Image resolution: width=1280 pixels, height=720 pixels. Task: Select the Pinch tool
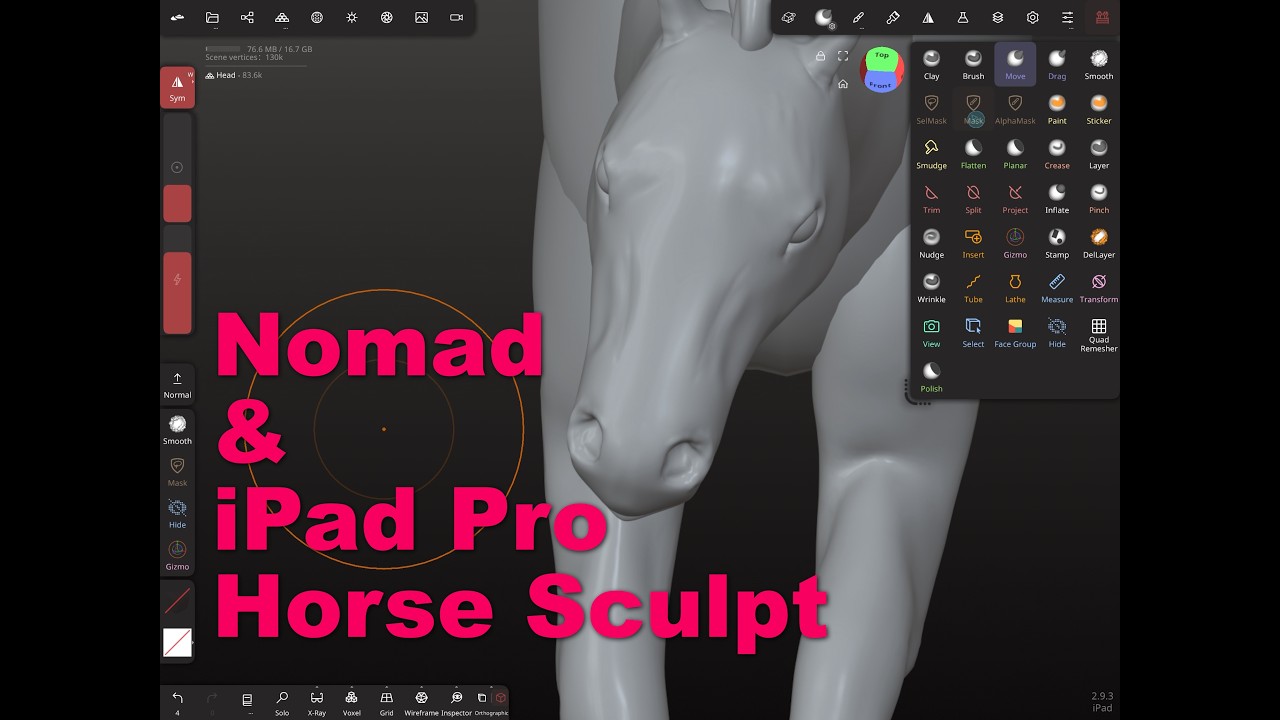[1099, 199]
